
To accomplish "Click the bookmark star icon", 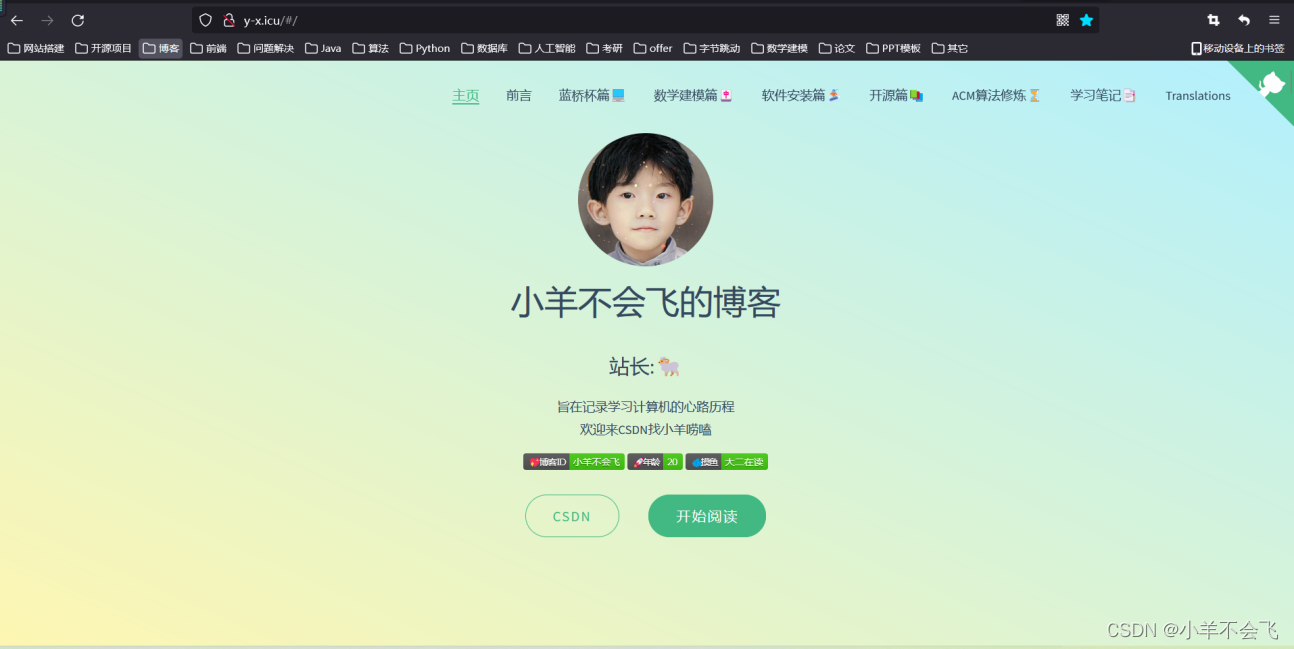I will tap(1086, 20).
